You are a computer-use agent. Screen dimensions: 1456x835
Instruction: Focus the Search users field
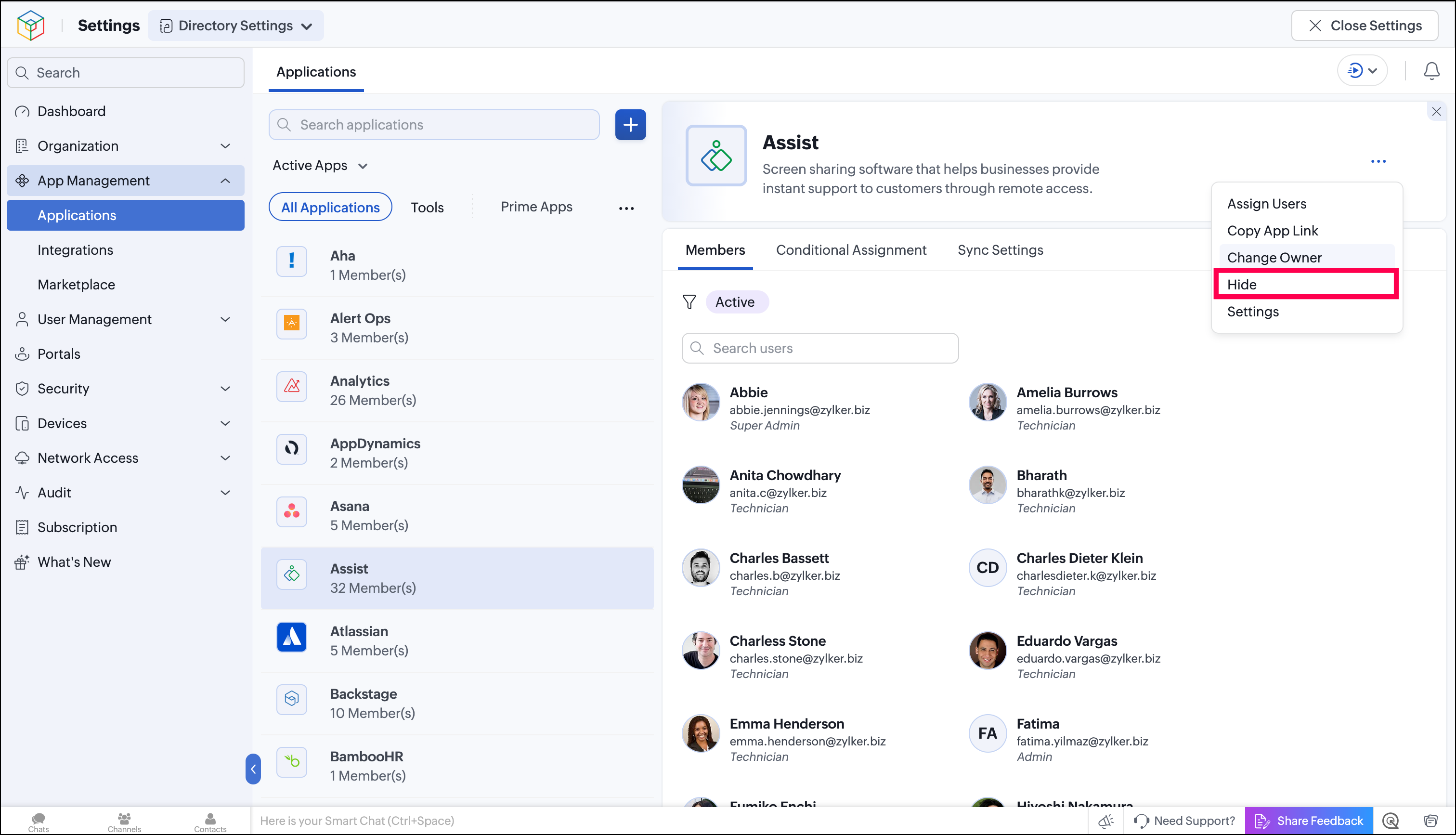pos(819,348)
